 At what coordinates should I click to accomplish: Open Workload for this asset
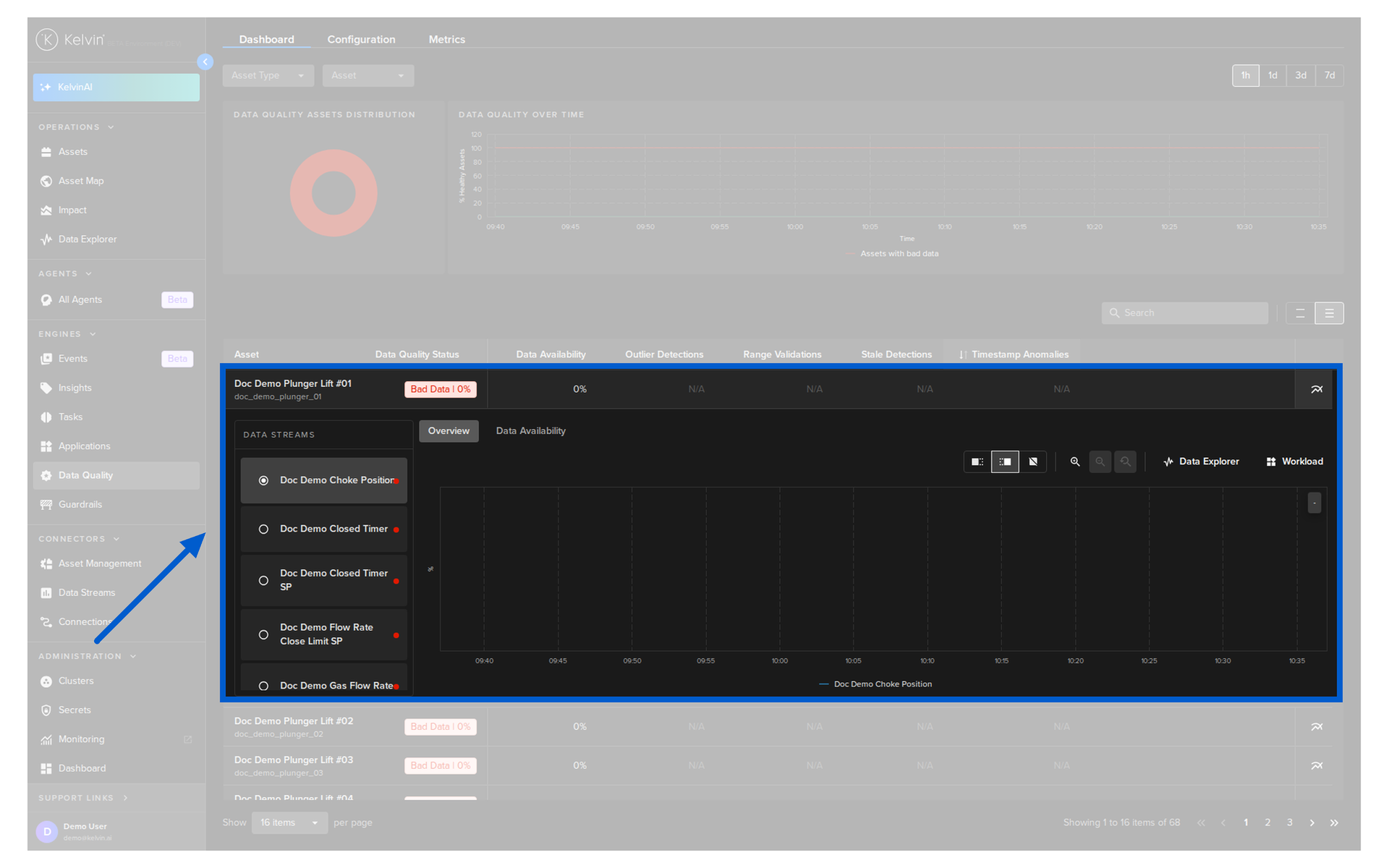[x=1295, y=461]
